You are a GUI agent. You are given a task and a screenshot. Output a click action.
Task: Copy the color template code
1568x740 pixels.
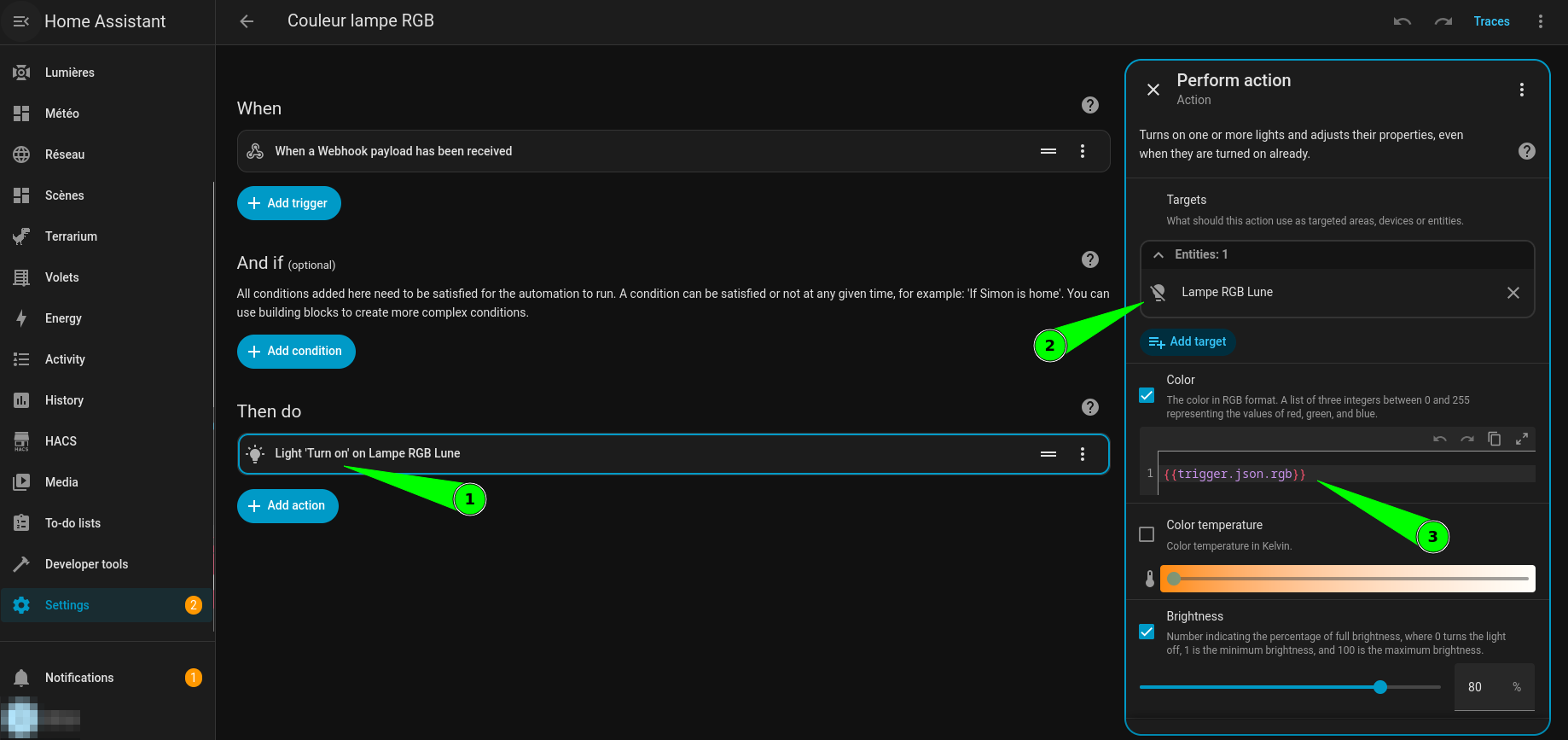[x=1494, y=439]
